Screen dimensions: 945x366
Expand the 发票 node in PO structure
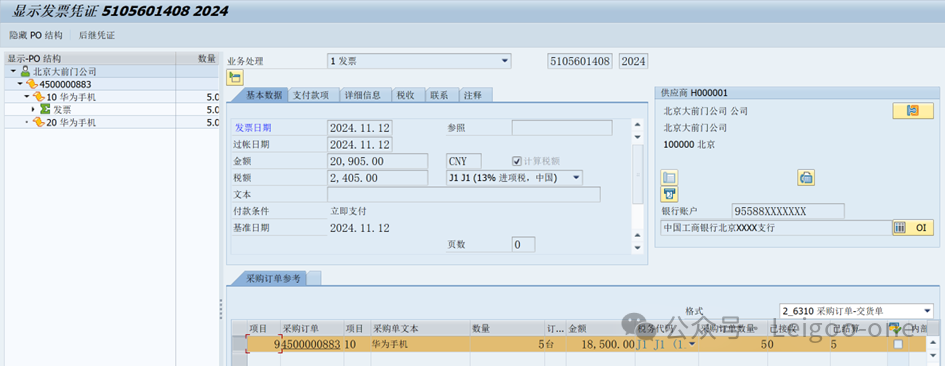click(33, 110)
